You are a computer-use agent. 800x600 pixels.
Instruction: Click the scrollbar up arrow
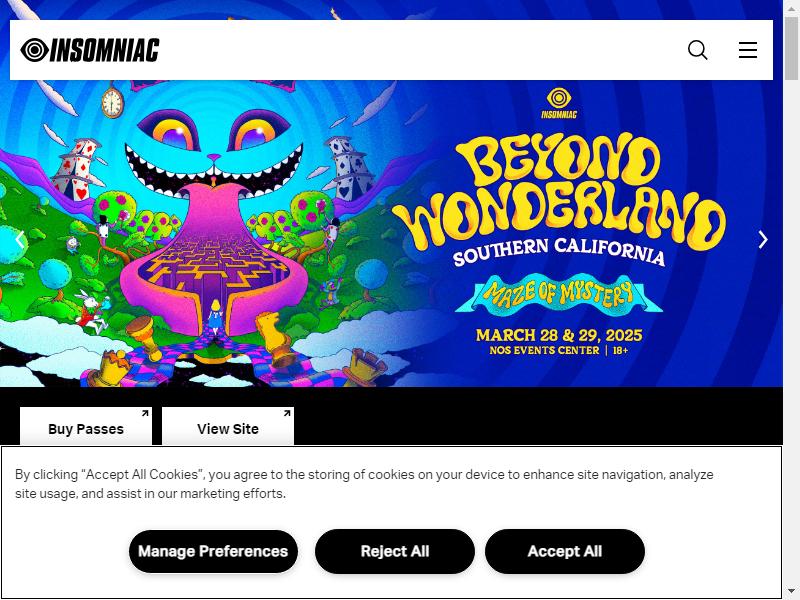tap(791, 7)
